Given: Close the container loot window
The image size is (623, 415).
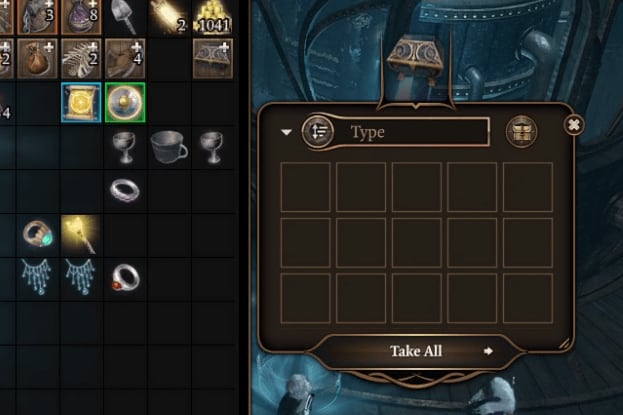Looking at the screenshot, I should coord(574,125).
